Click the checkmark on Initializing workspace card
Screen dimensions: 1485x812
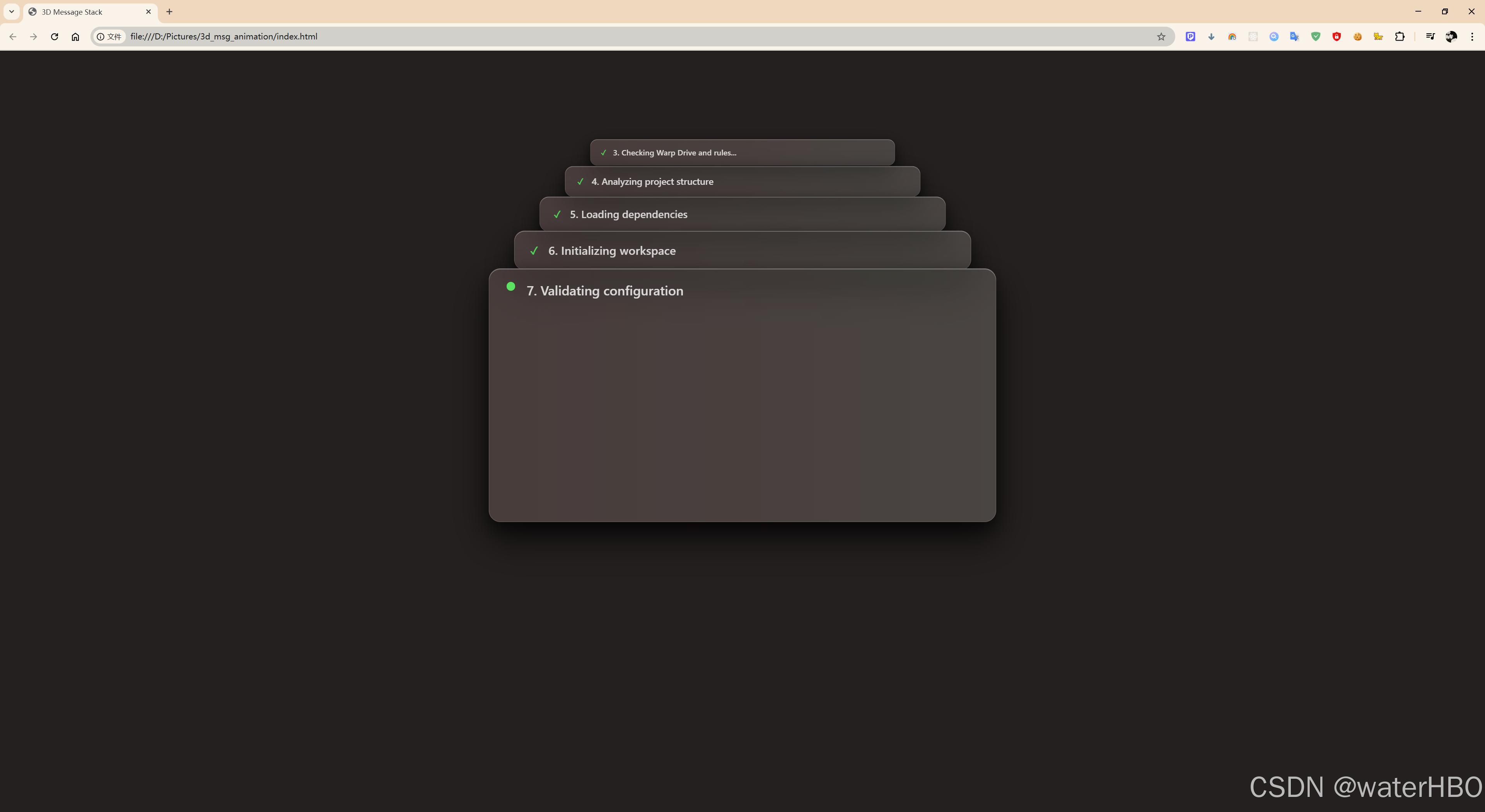coord(534,251)
